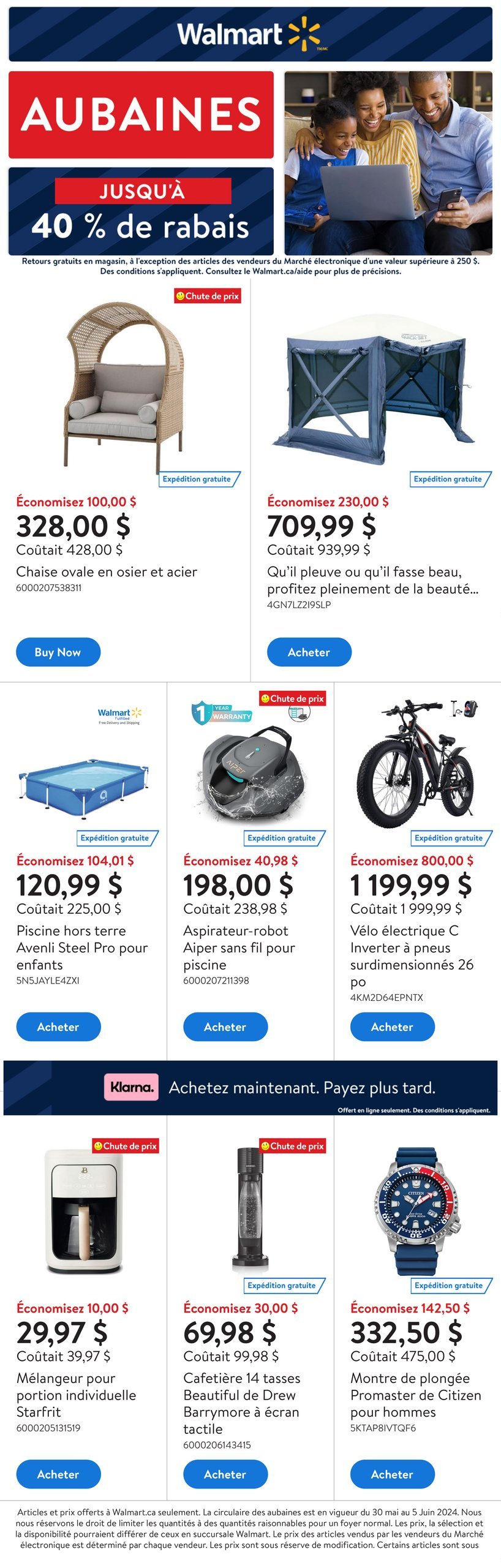
Task: Click Acheter for the Mélangeur Starfrit
Action: (x=58, y=1474)
